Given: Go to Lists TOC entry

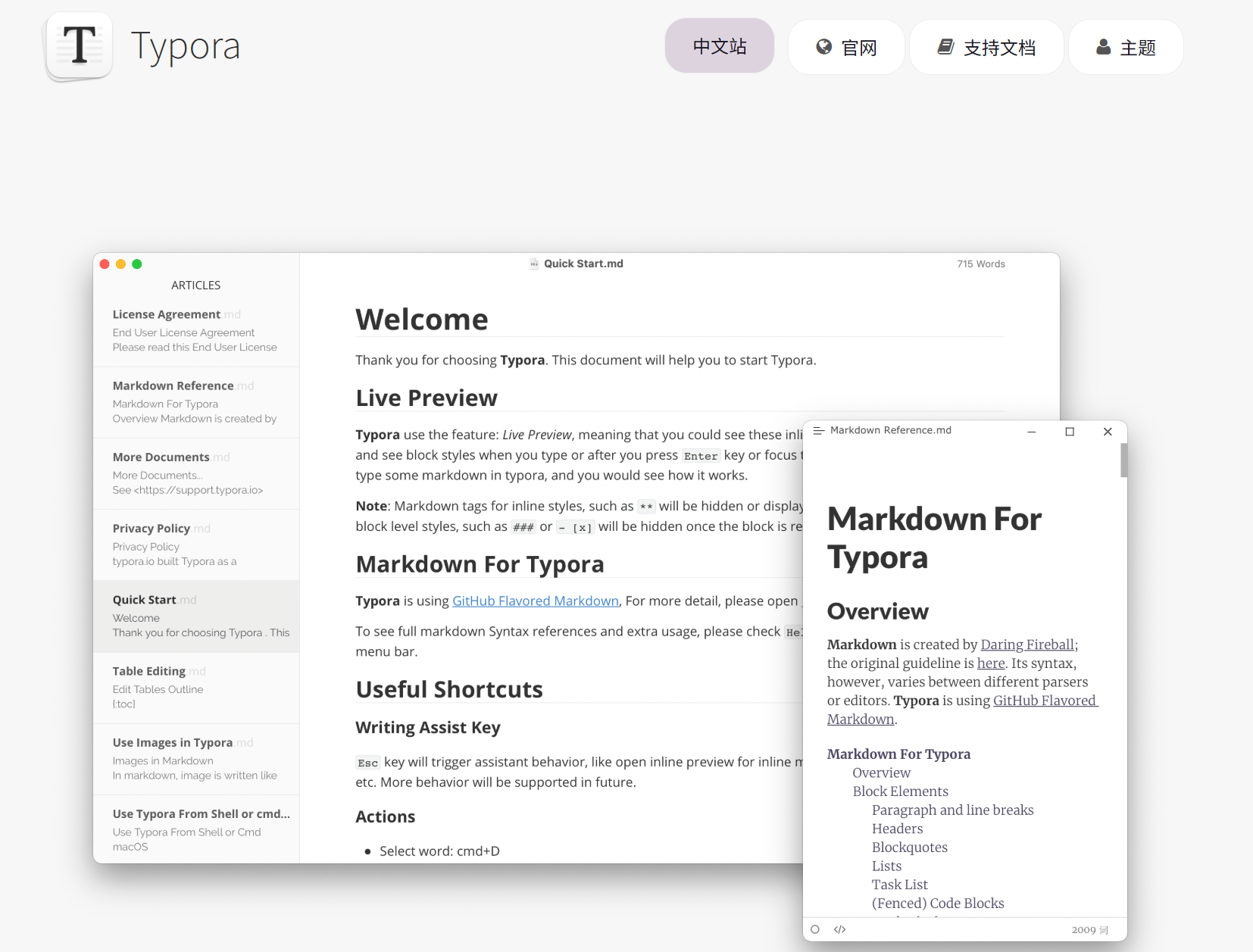Looking at the screenshot, I should point(887,866).
